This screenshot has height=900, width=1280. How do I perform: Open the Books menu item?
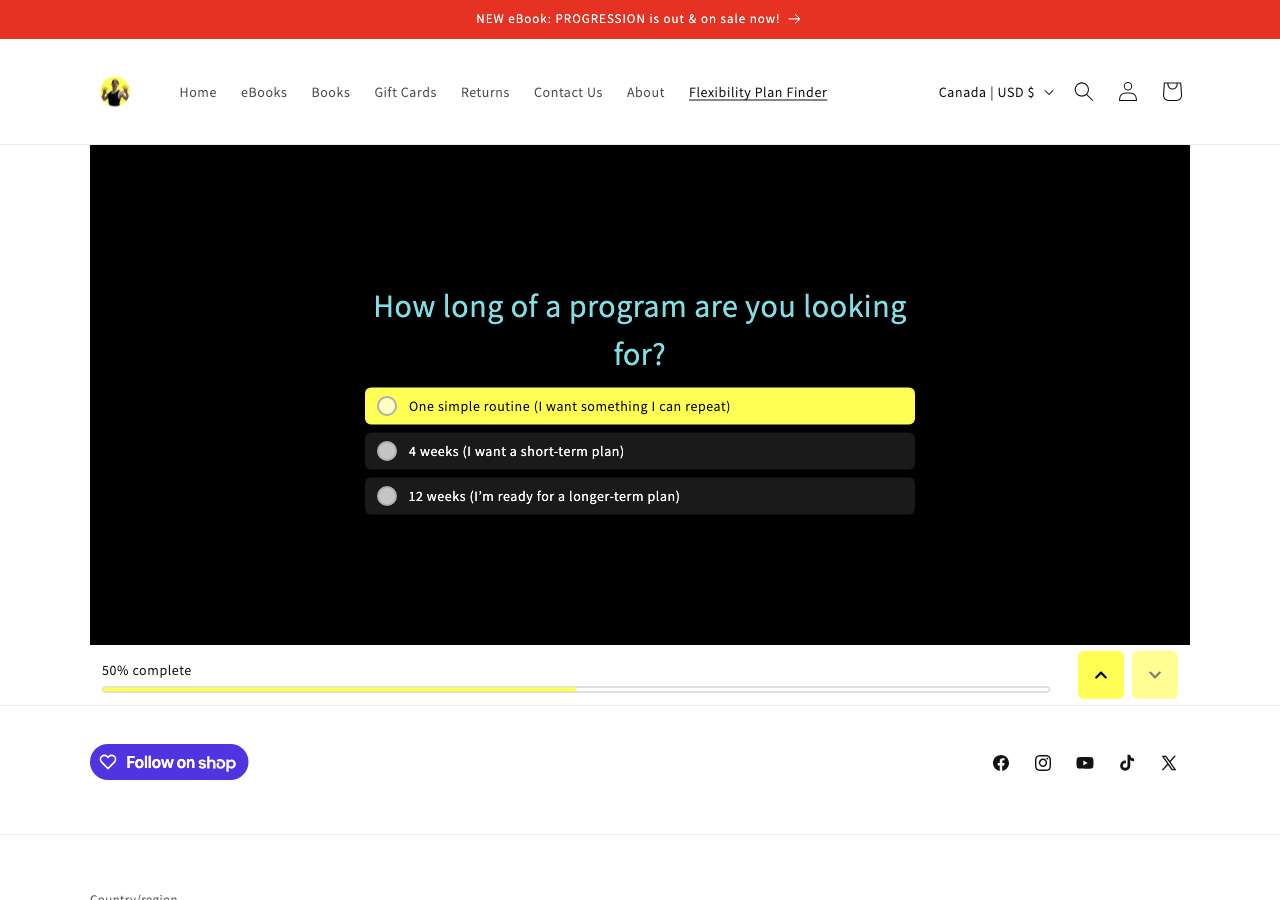point(331,92)
